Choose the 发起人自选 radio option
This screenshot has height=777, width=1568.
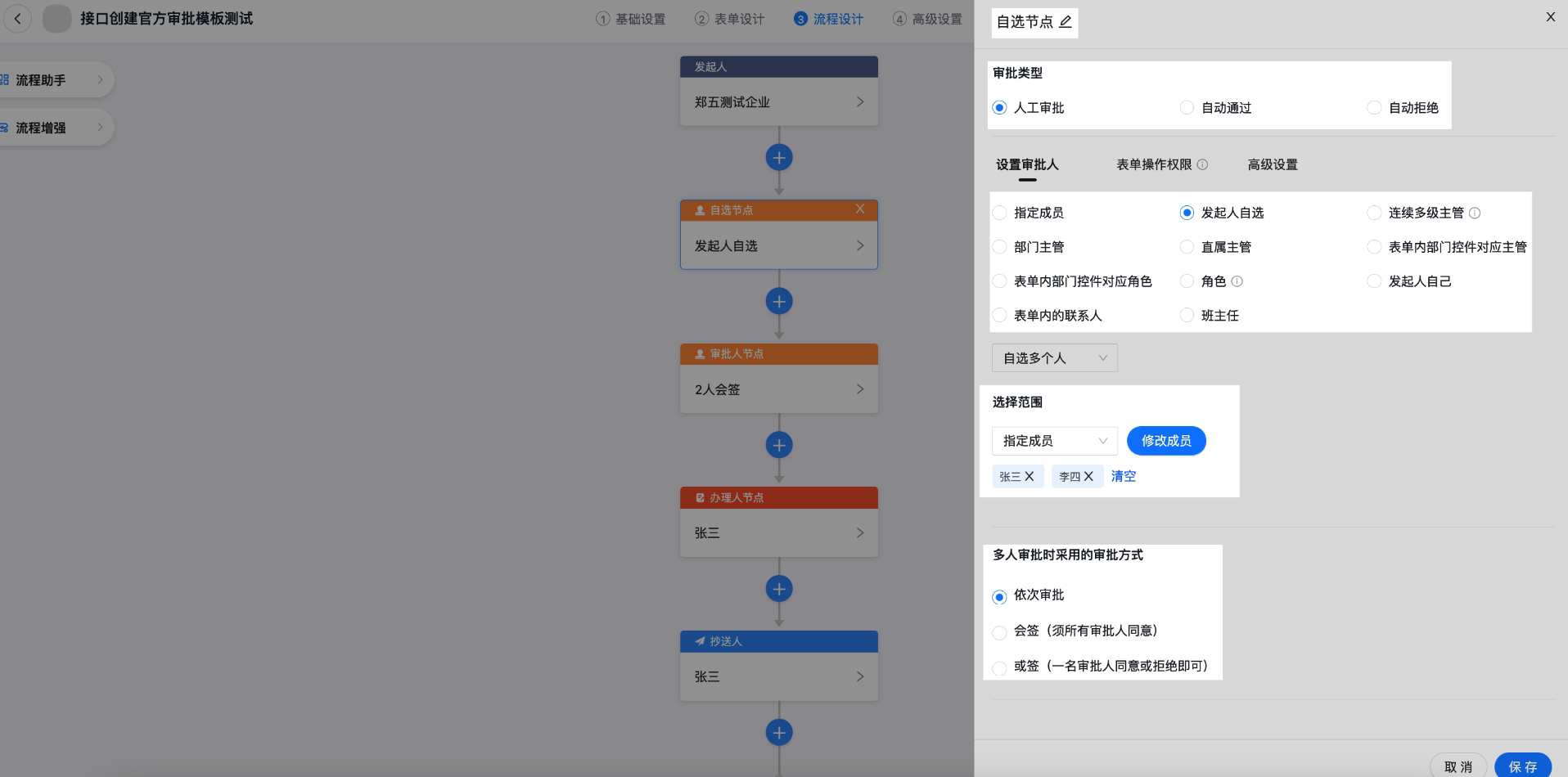click(x=1187, y=213)
